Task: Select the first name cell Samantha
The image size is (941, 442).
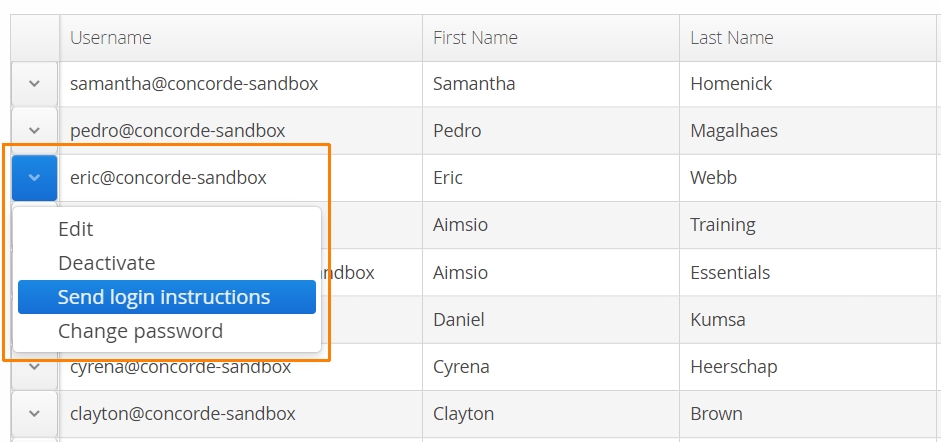Action: coord(551,84)
